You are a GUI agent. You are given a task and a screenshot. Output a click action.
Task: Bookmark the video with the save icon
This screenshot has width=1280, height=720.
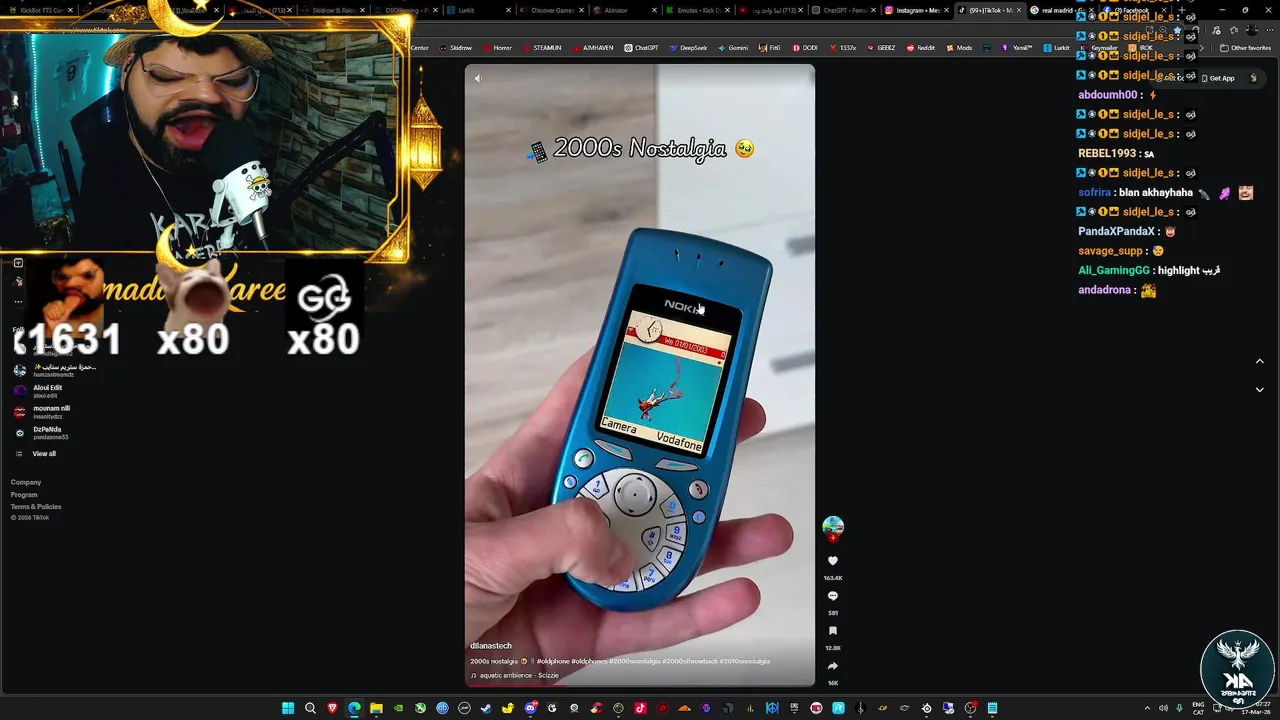click(x=833, y=631)
